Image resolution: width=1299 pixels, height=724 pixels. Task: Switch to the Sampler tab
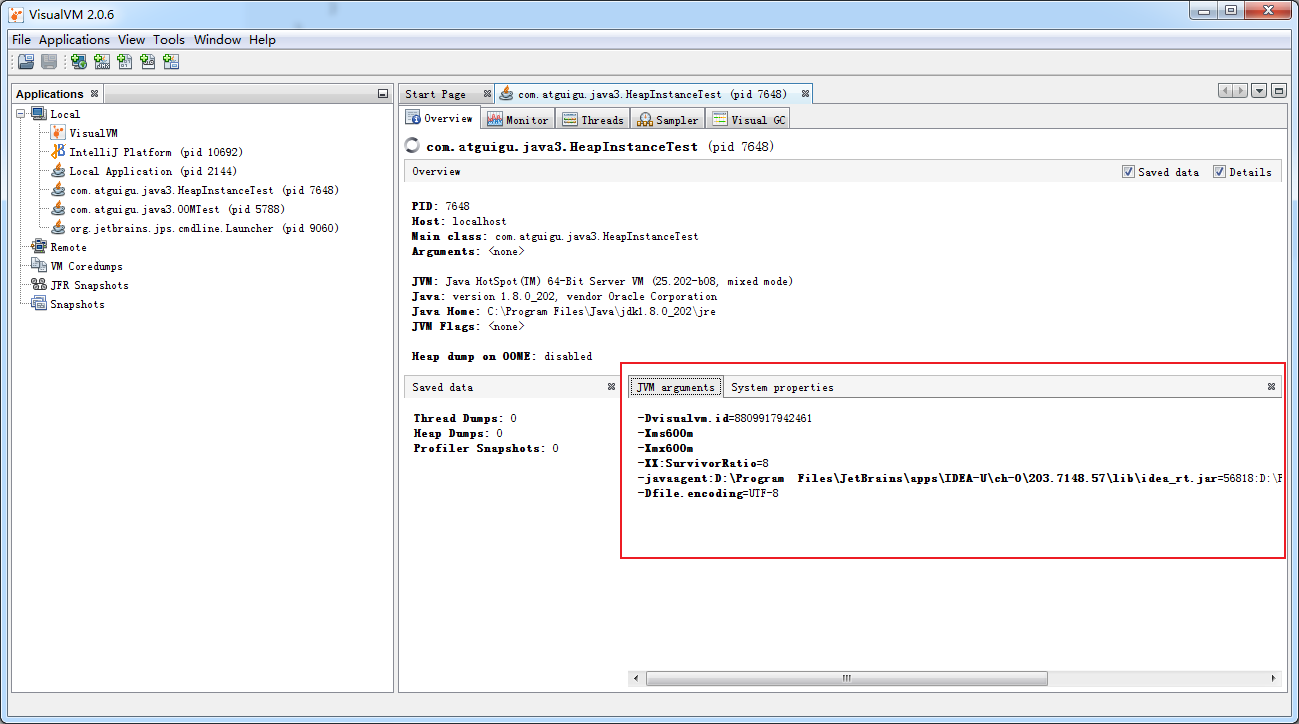(x=667, y=120)
